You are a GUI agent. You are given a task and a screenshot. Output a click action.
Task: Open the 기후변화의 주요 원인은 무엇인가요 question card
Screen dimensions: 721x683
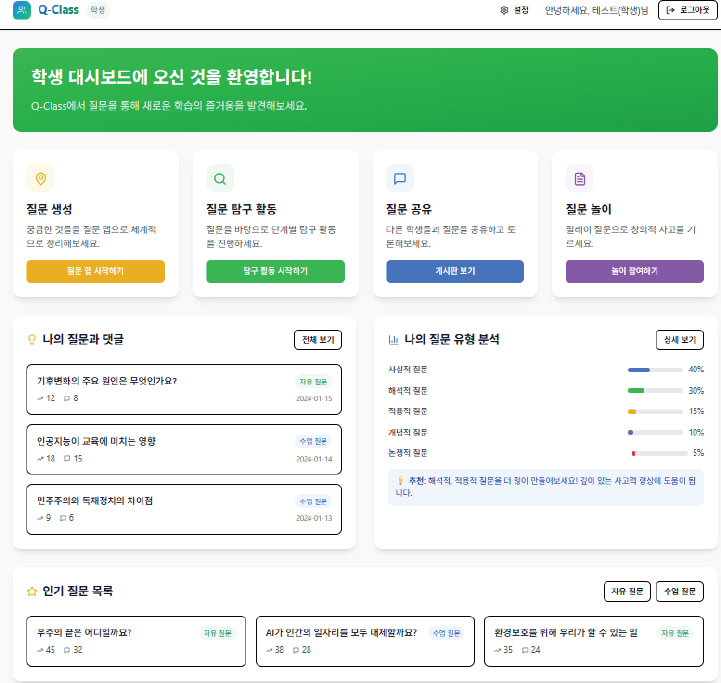tap(184, 389)
